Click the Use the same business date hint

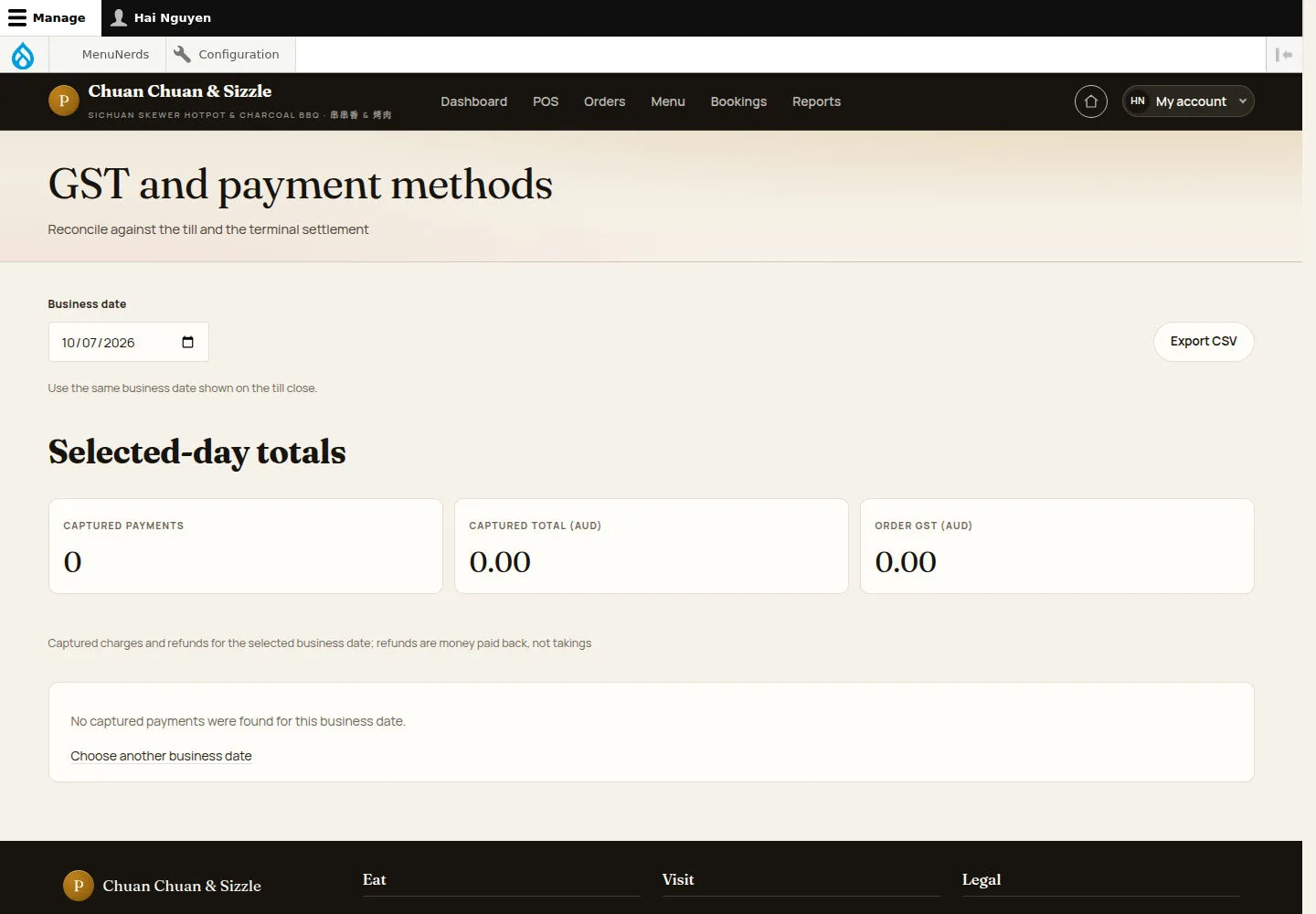(183, 388)
